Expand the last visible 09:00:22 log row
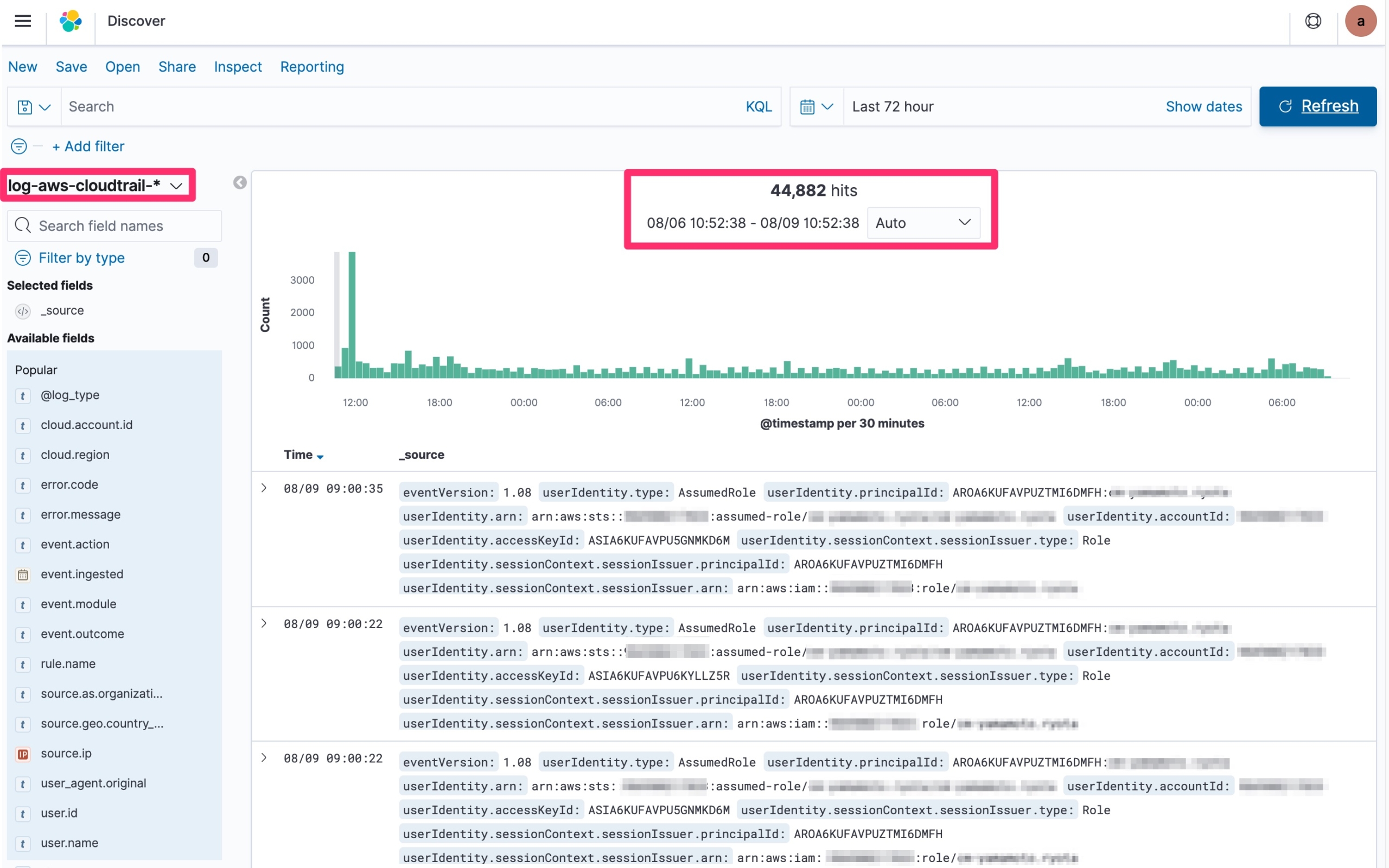 point(264,758)
